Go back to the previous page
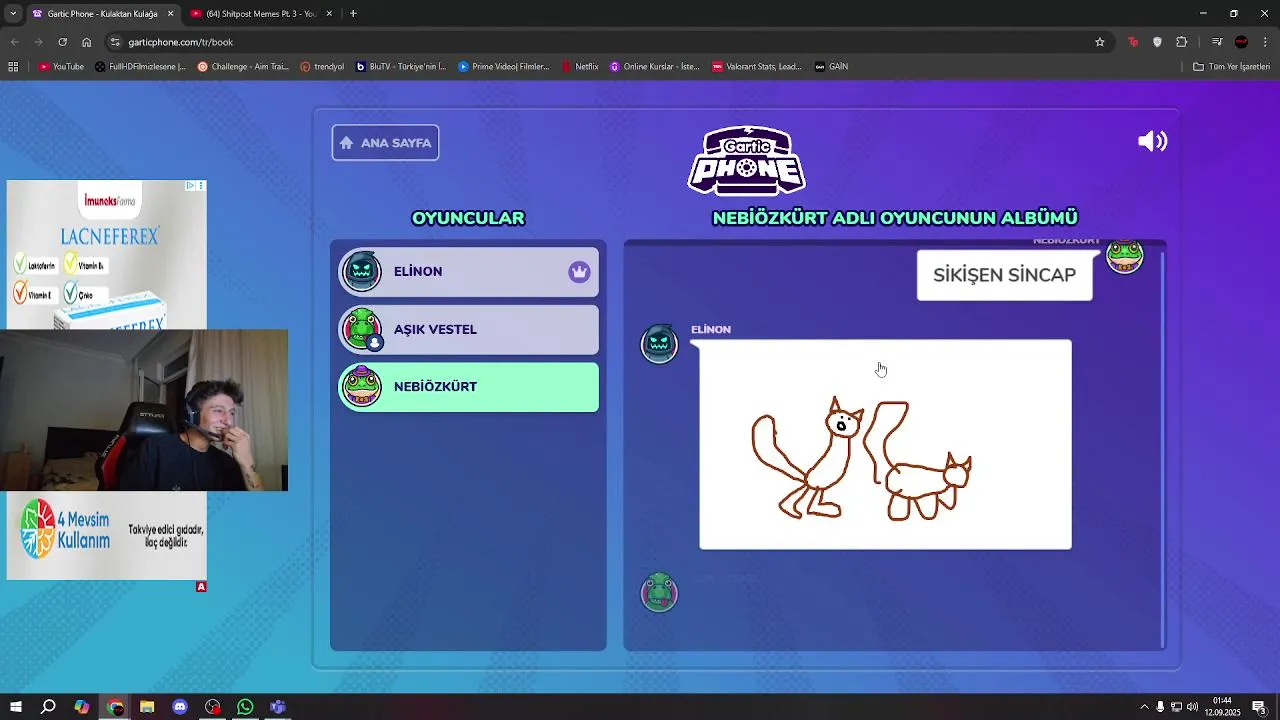Viewport: 1280px width, 720px height. coord(14,42)
